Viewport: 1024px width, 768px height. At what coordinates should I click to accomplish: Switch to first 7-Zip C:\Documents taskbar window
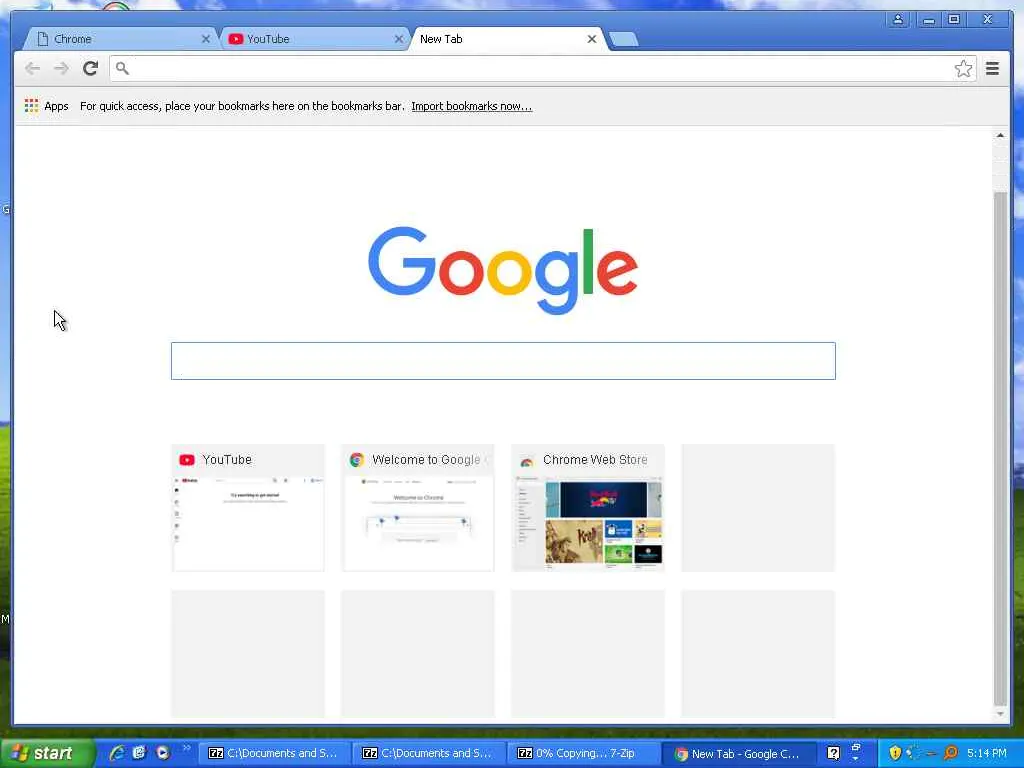[274, 753]
